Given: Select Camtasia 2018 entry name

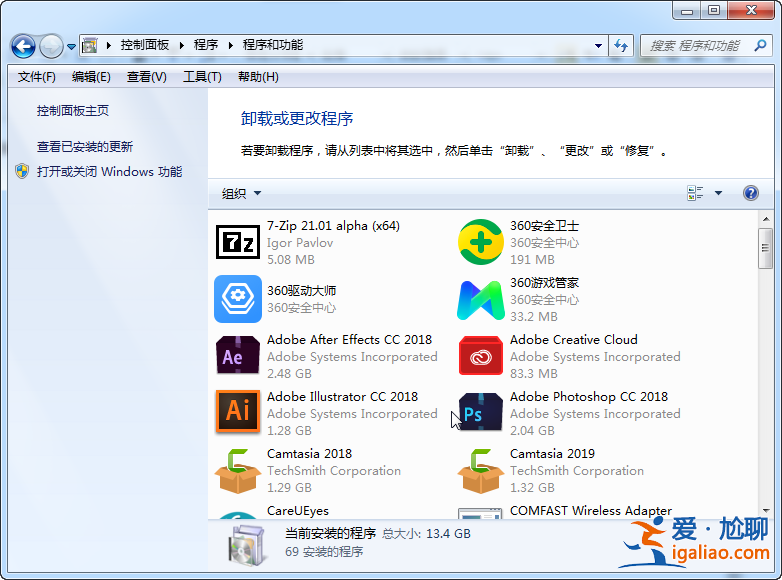Looking at the screenshot, I should 309,454.
